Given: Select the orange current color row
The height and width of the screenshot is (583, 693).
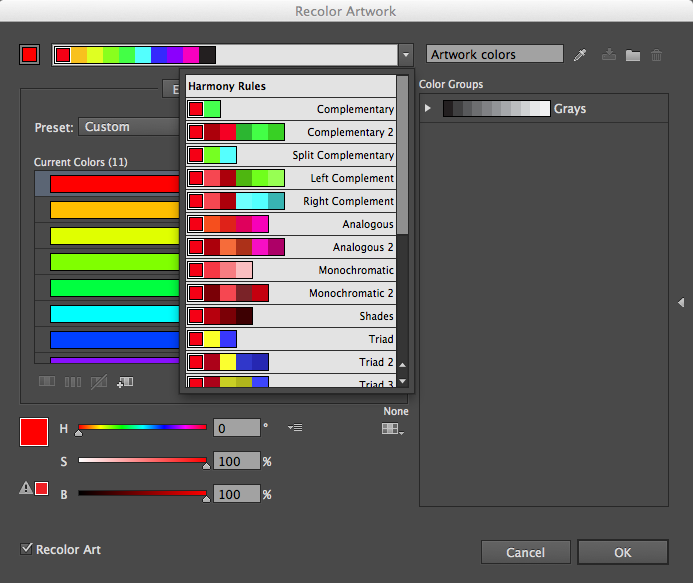Looking at the screenshot, I should pos(107,210).
